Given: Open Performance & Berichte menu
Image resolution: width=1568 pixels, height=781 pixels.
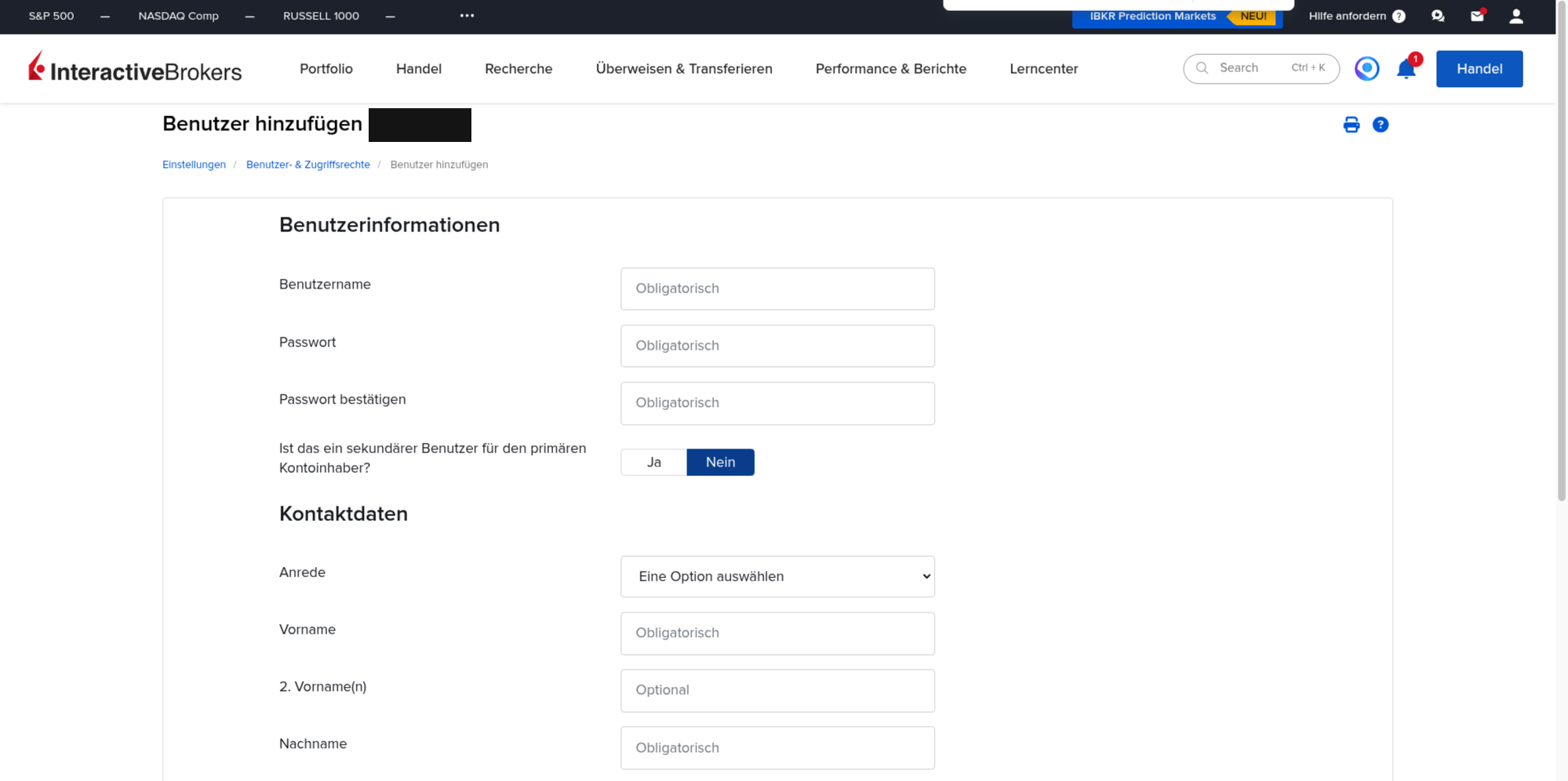Looking at the screenshot, I should pos(891,69).
